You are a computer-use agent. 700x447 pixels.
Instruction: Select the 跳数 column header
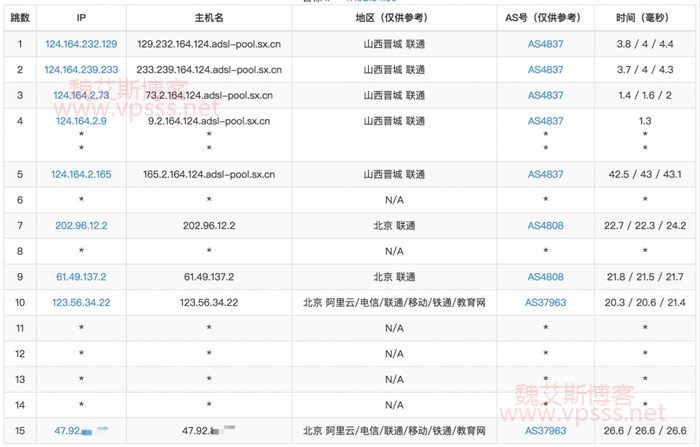pos(19,19)
